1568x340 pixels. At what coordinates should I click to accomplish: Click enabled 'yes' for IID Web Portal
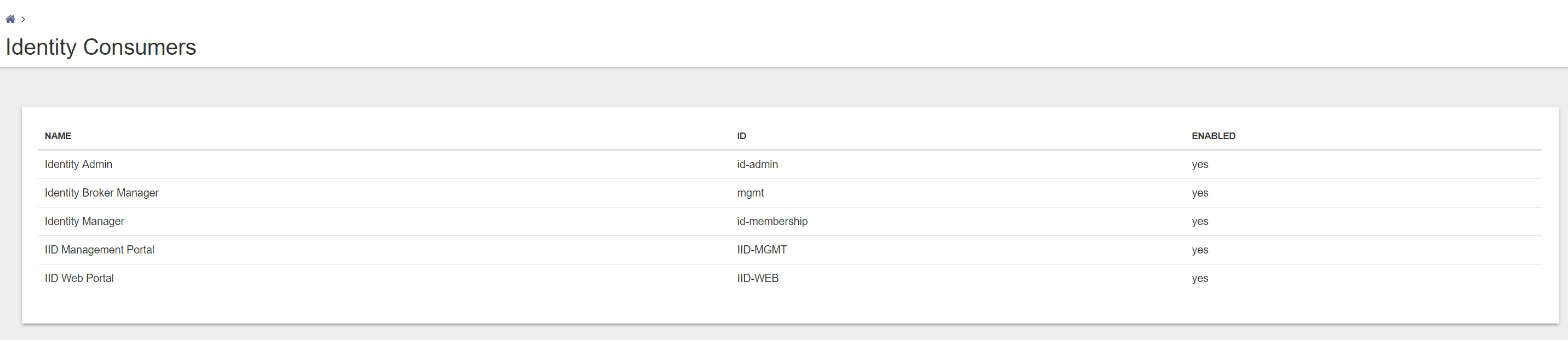(x=1200, y=279)
